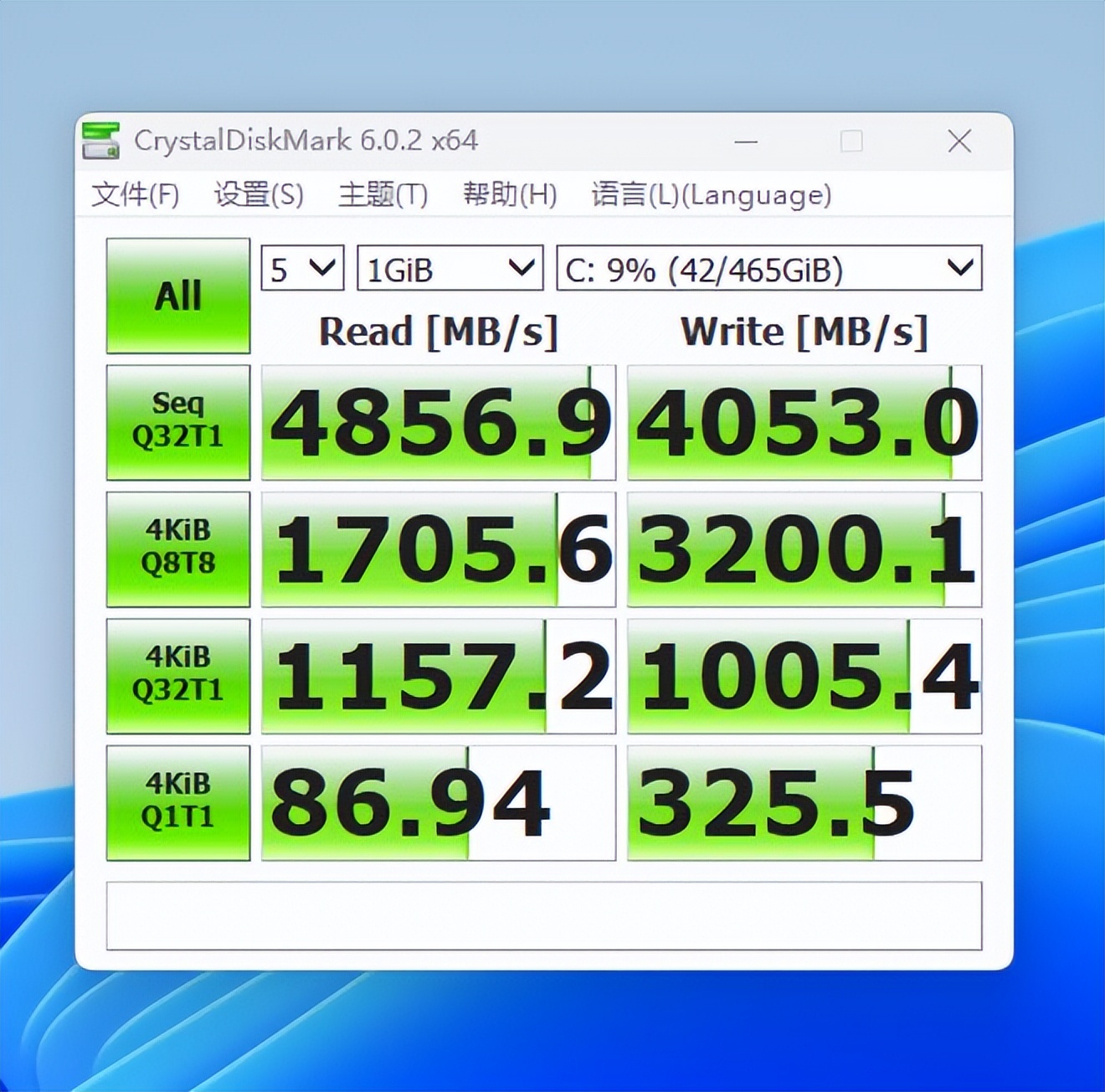This screenshot has width=1105, height=1092.
Task: Open the 帮助(H) menu
Action: tap(509, 194)
